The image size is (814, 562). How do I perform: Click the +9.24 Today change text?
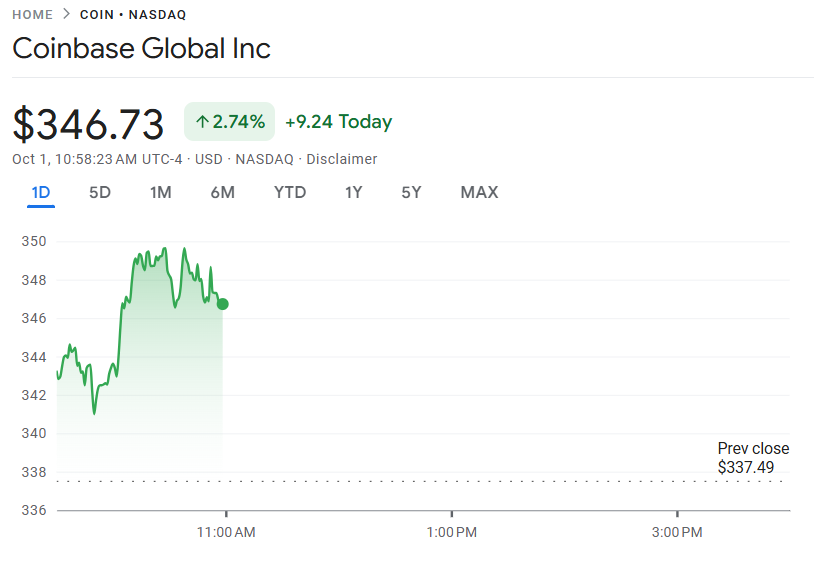[x=338, y=122]
